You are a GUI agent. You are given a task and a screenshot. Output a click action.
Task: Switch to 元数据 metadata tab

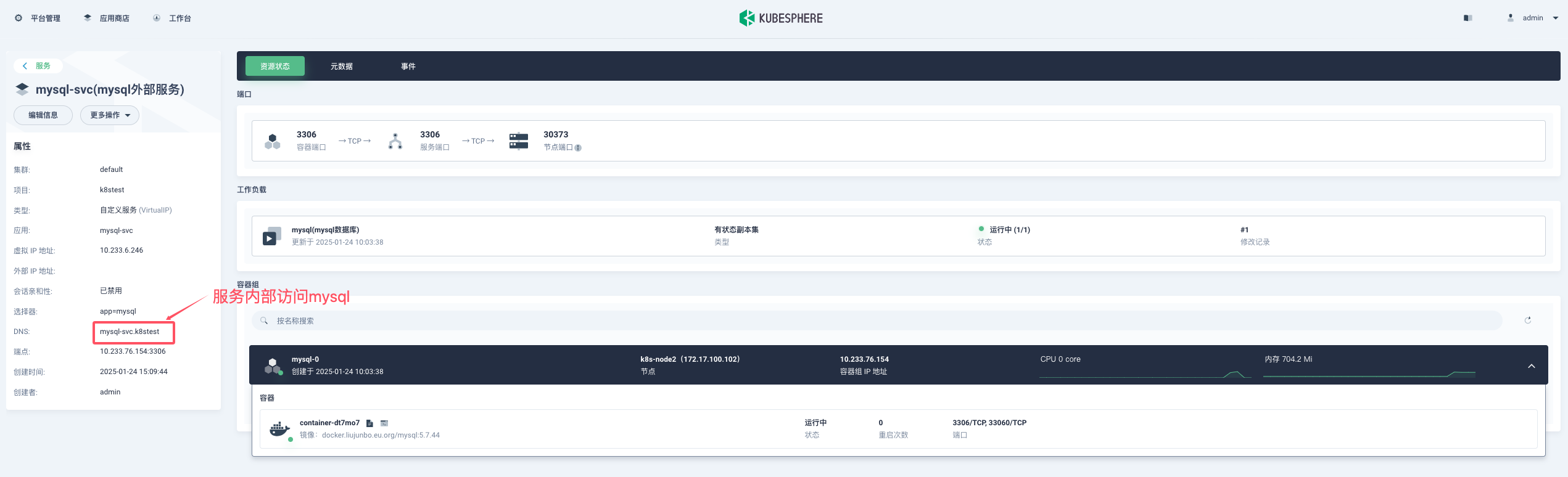click(x=342, y=67)
